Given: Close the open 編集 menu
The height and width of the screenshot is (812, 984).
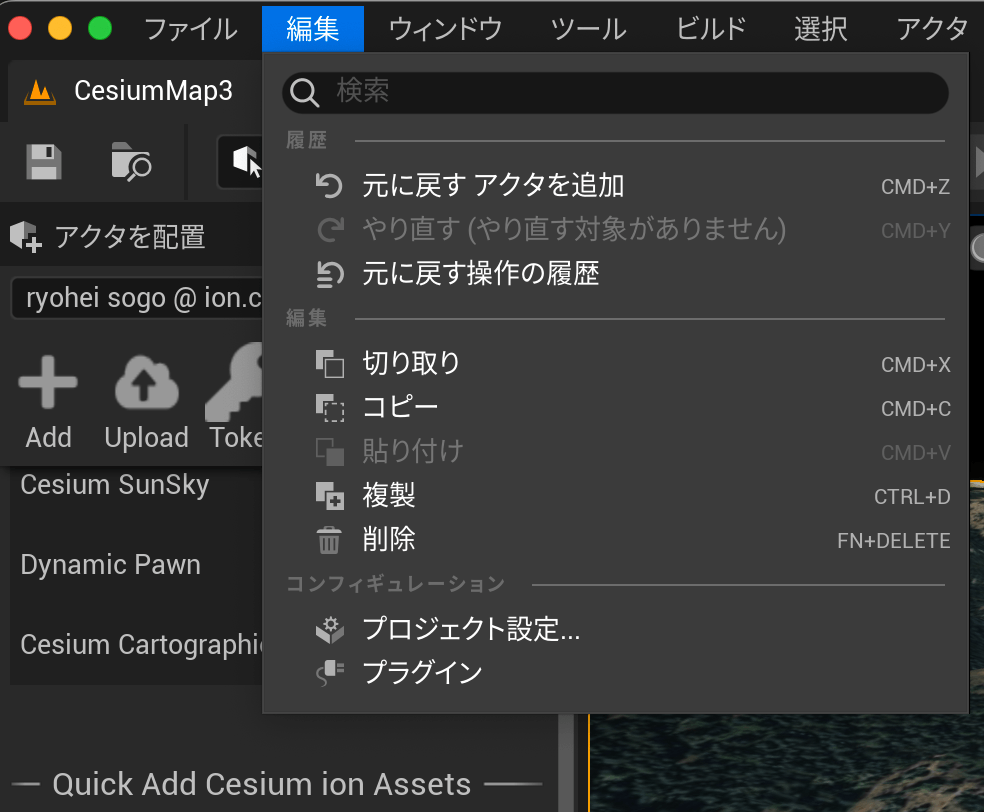Looking at the screenshot, I should tap(313, 29).
